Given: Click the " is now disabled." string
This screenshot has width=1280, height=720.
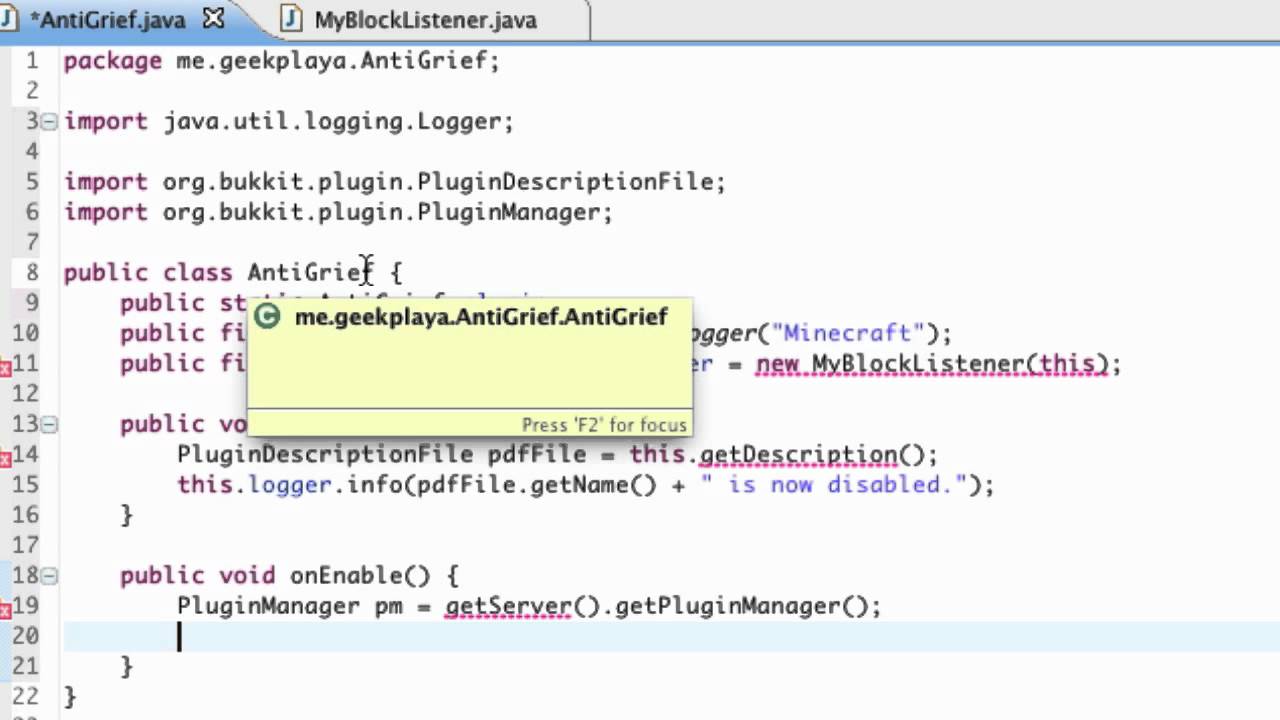Looking at the screenshot, I should (832, 484).
